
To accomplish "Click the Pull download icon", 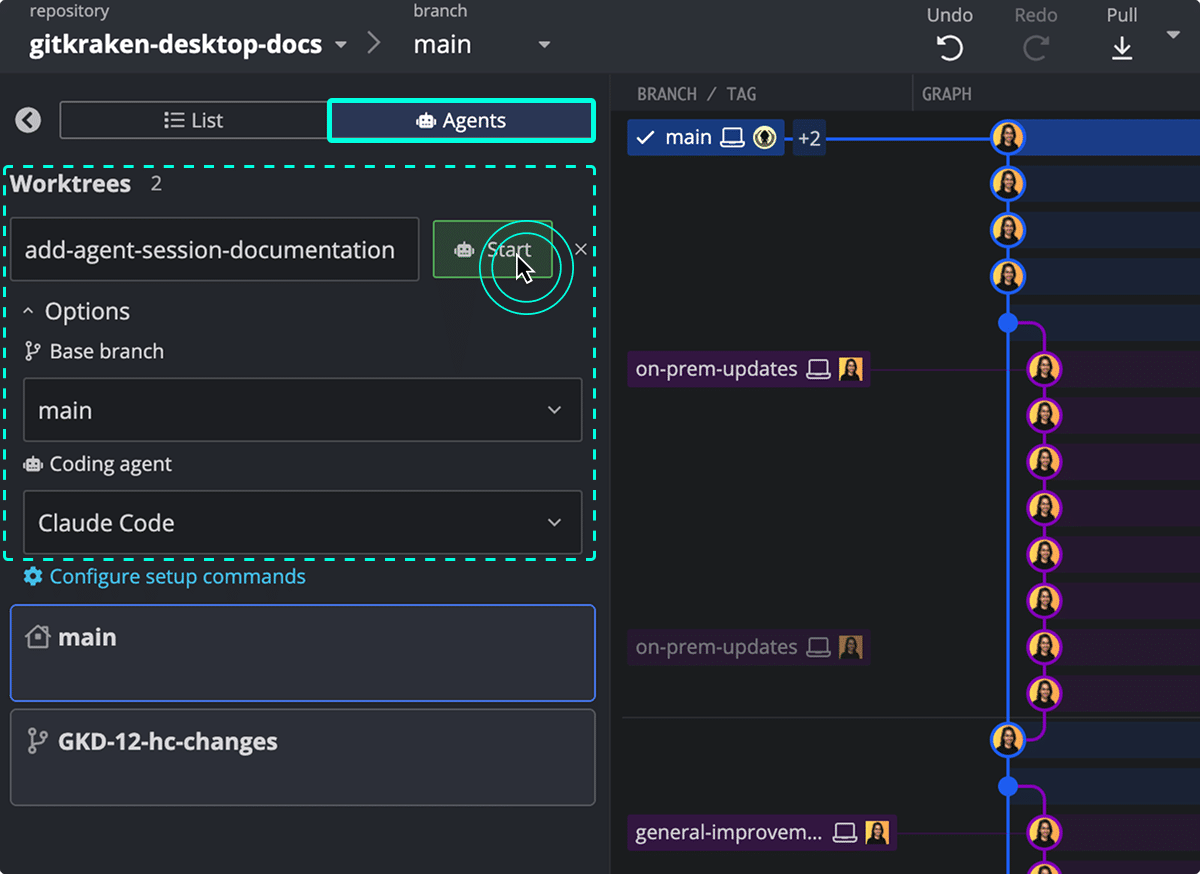I will [1121, 47].
